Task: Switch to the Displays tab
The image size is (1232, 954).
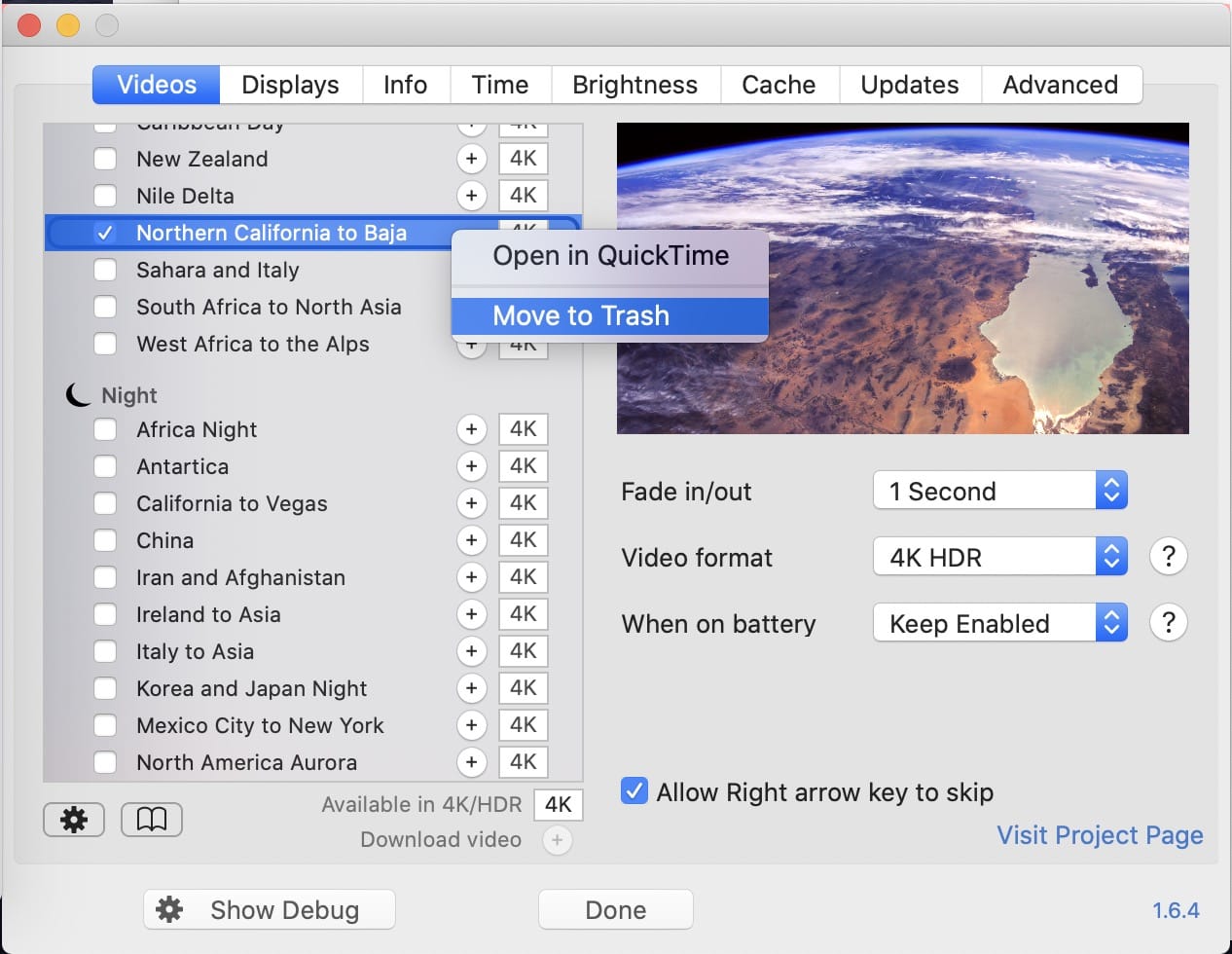Action: point(290,85)
